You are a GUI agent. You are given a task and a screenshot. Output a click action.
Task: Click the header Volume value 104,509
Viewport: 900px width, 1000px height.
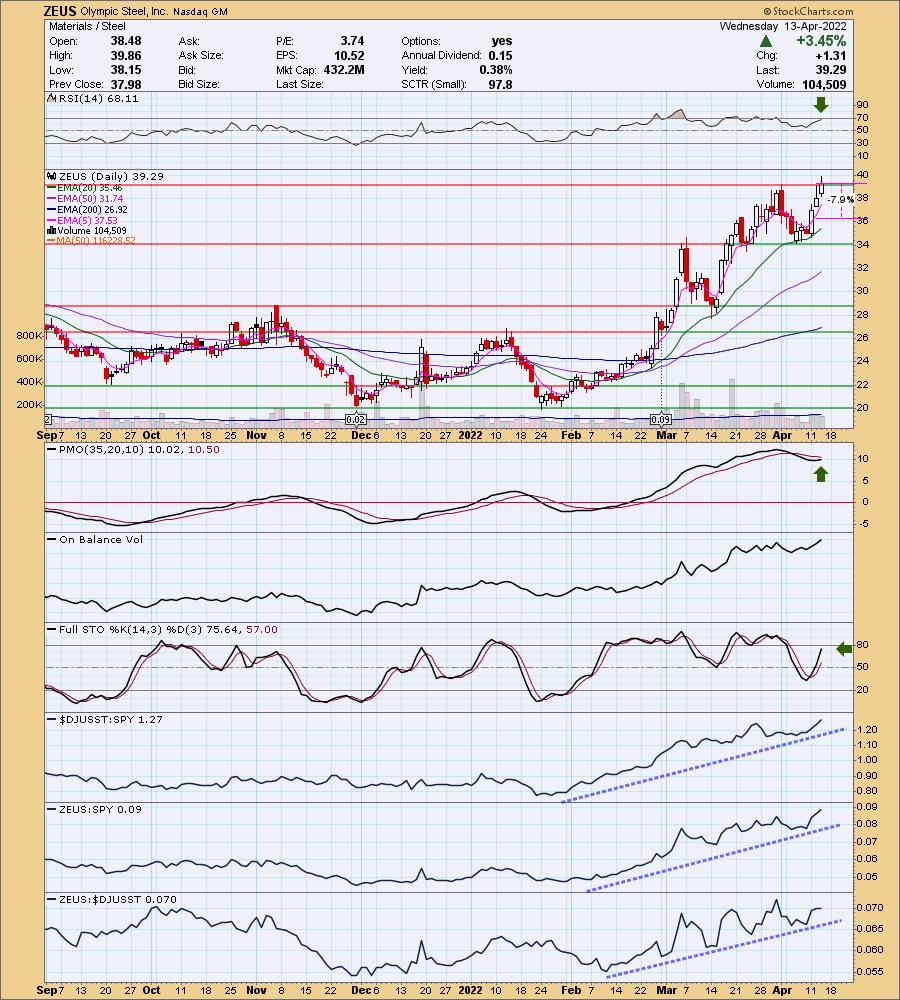tap(824, 84)
